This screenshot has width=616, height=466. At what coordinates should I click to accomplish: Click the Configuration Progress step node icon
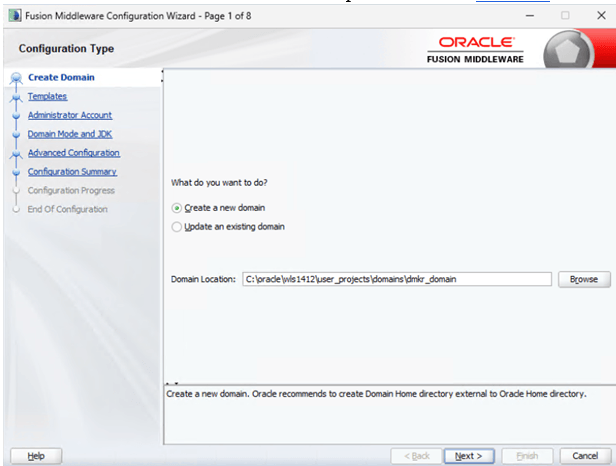[x=16, y=191]
